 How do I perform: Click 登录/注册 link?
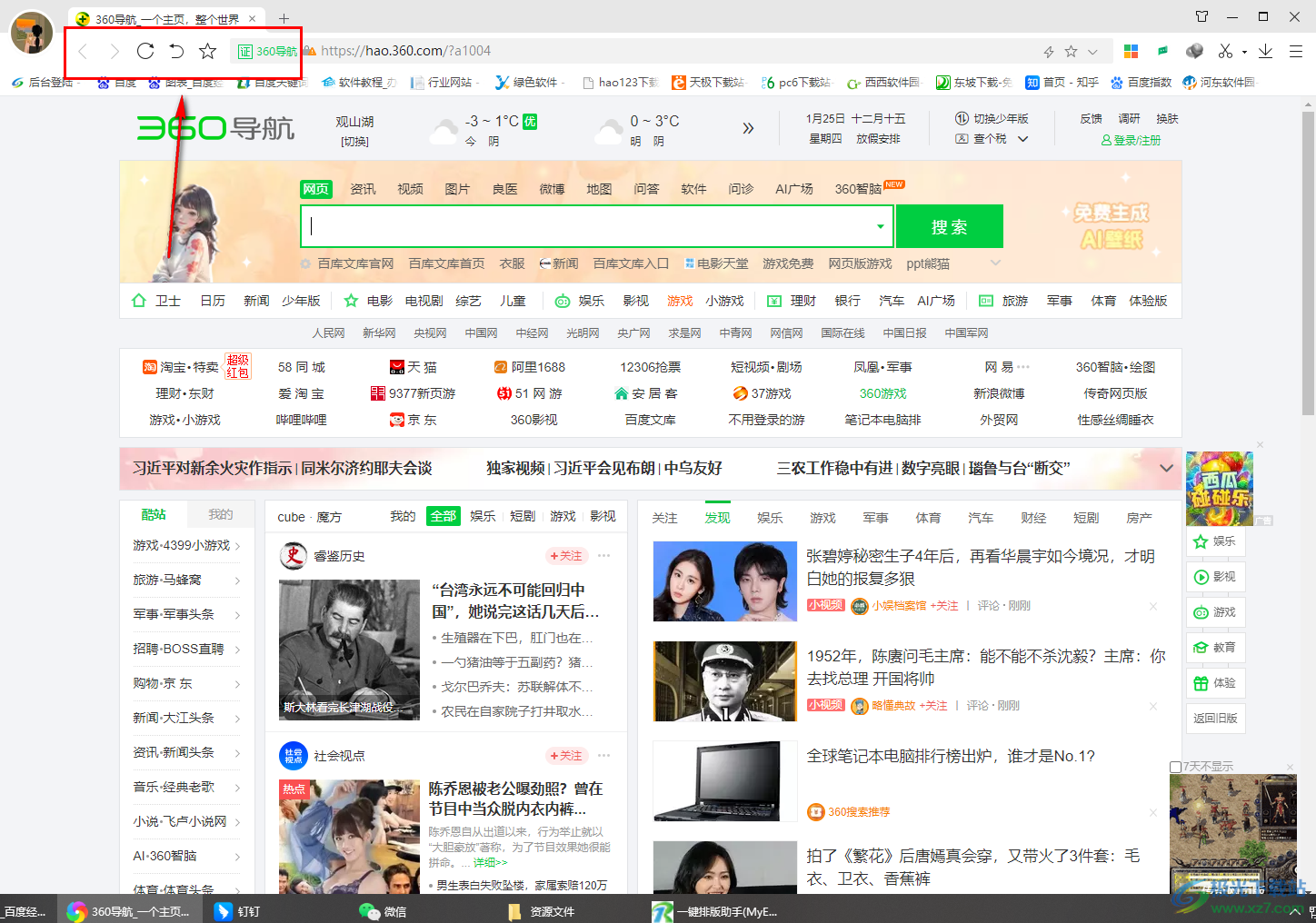point(1132,140)
